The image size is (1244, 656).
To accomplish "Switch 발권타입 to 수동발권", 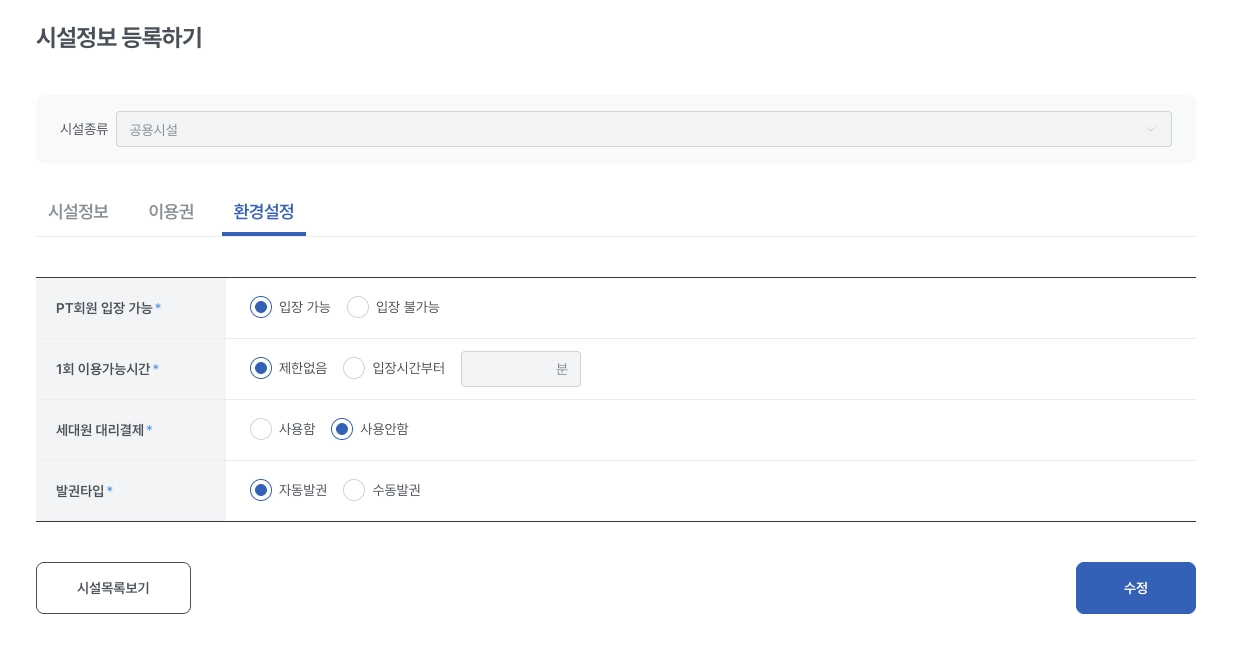I will (x=354, y=490).
